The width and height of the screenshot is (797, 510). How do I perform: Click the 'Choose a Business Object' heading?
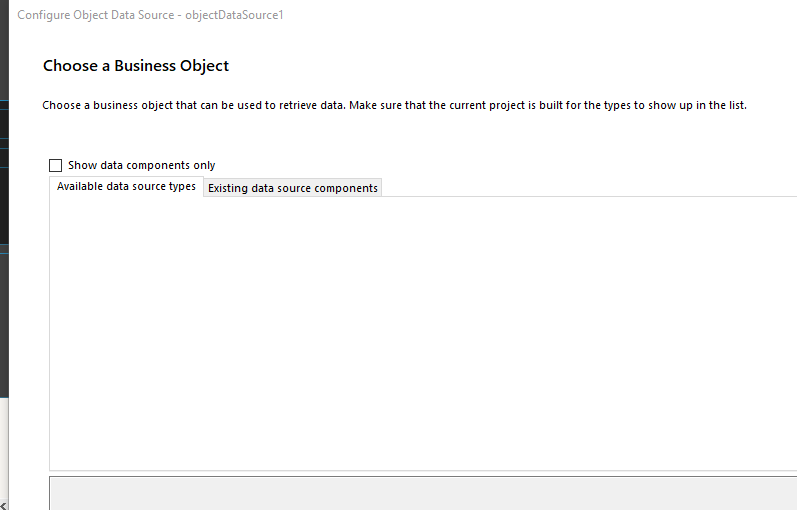pyautogui.click(x=136, y=66)
